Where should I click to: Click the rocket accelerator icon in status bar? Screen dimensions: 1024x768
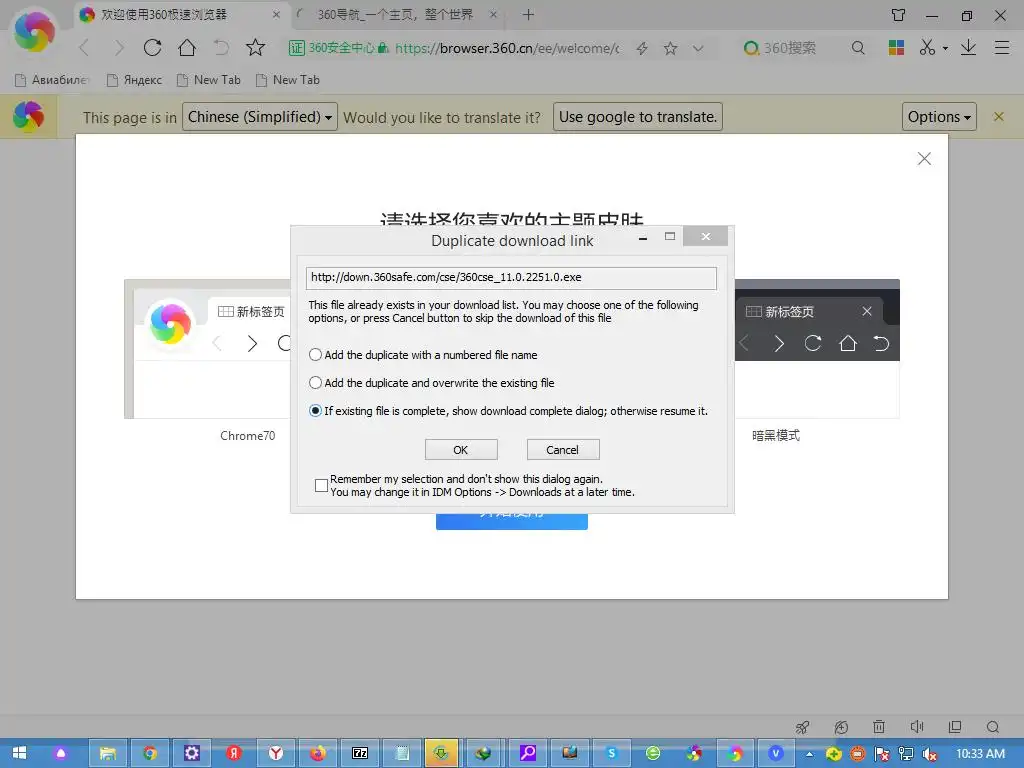803,727
